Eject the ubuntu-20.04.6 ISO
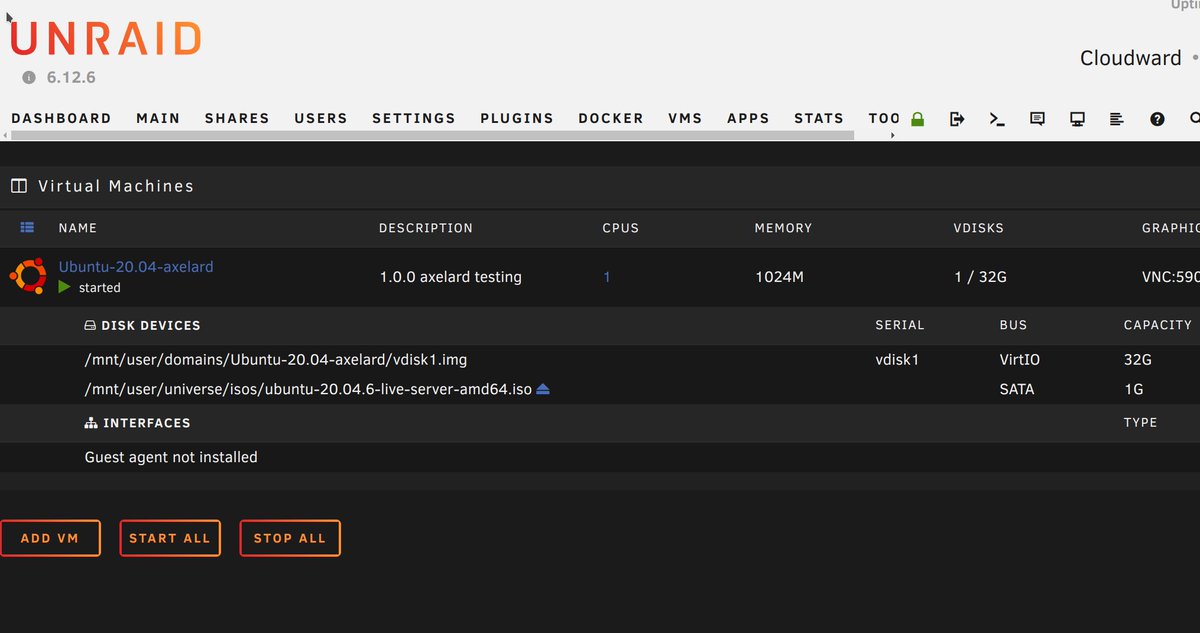The width and height of the screenshot is (1200, 633). click(x=542, y=389)
